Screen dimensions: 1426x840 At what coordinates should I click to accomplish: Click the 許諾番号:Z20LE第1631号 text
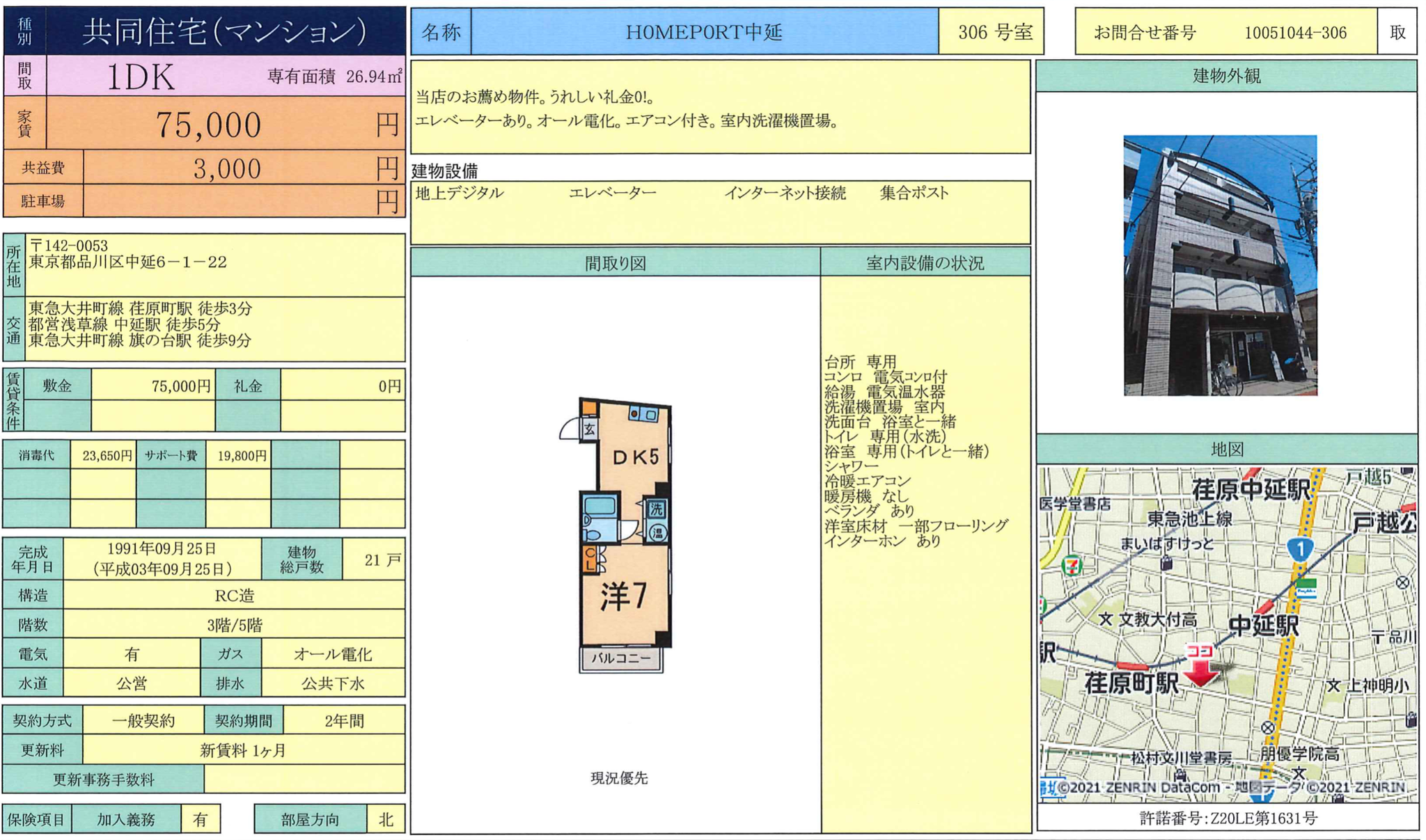pyautogui.click(x=1228, y=818)
